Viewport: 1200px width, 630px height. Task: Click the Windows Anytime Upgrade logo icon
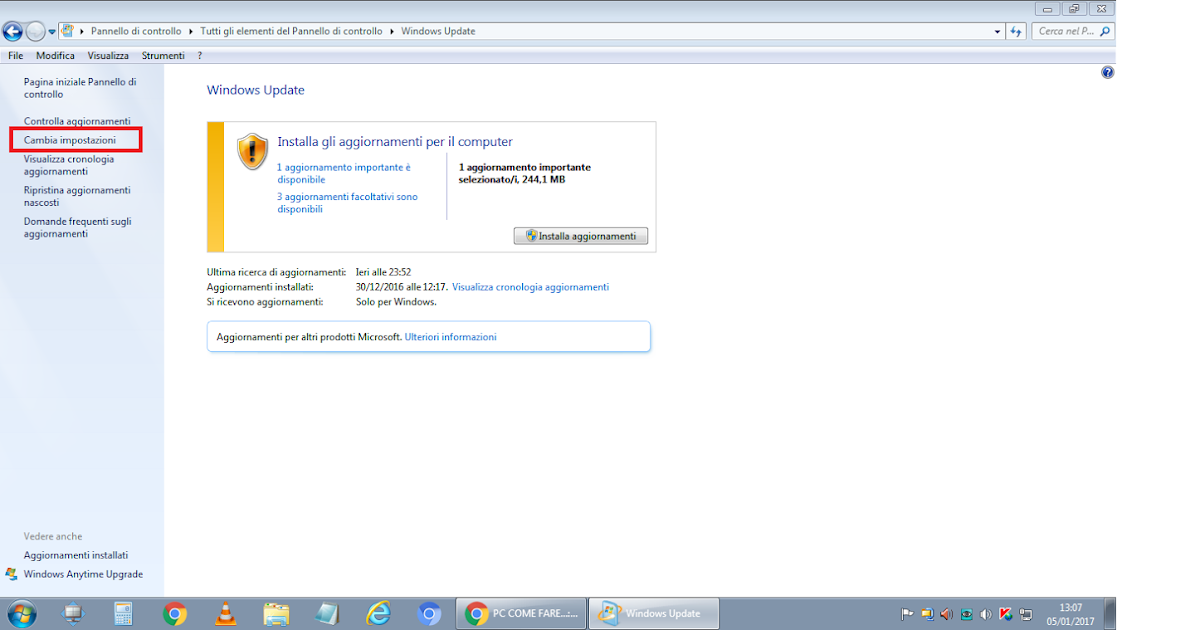[11, 574]
